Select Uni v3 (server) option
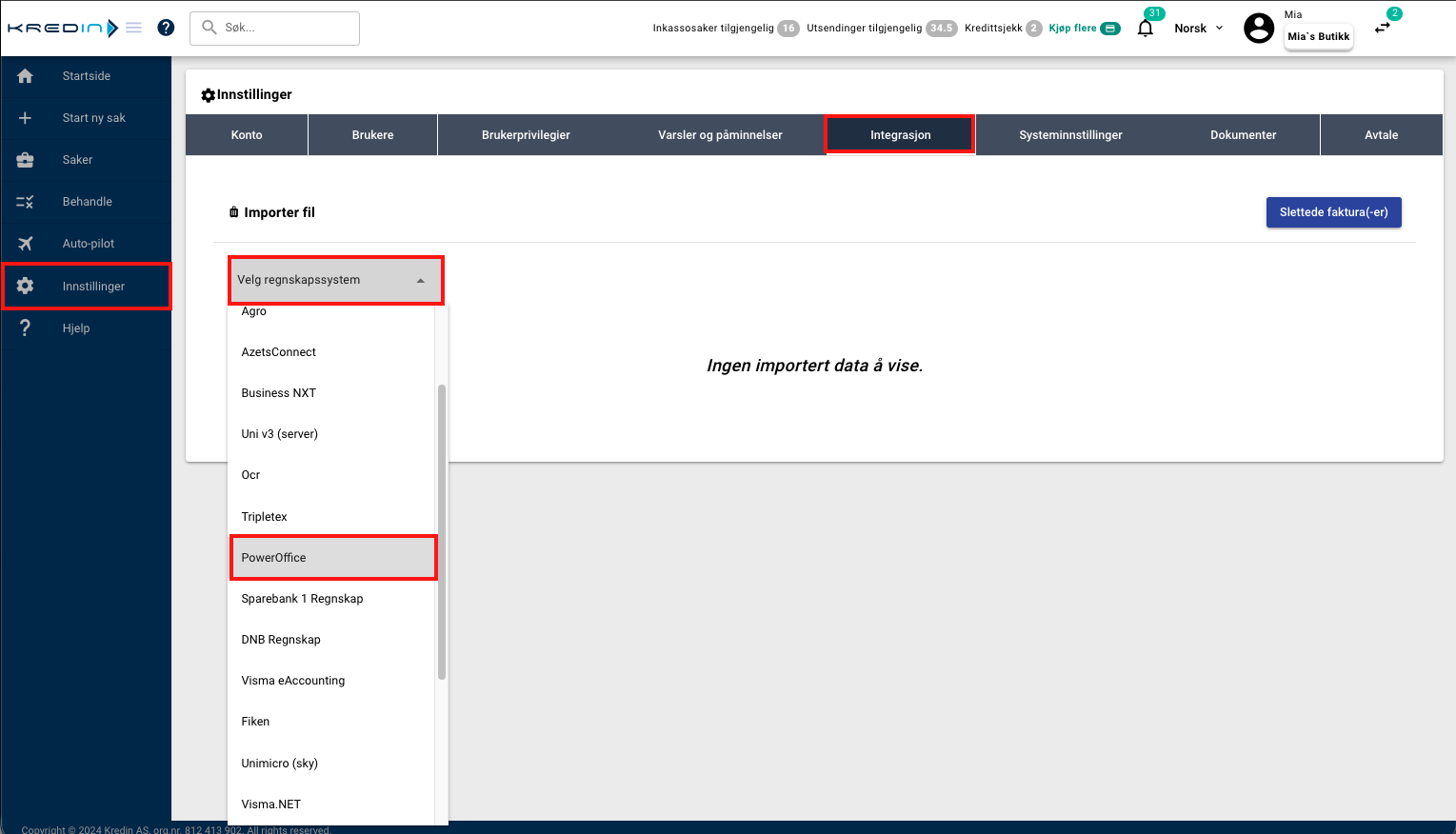This screenshot has height=834, width=1456. click(331, 434)
